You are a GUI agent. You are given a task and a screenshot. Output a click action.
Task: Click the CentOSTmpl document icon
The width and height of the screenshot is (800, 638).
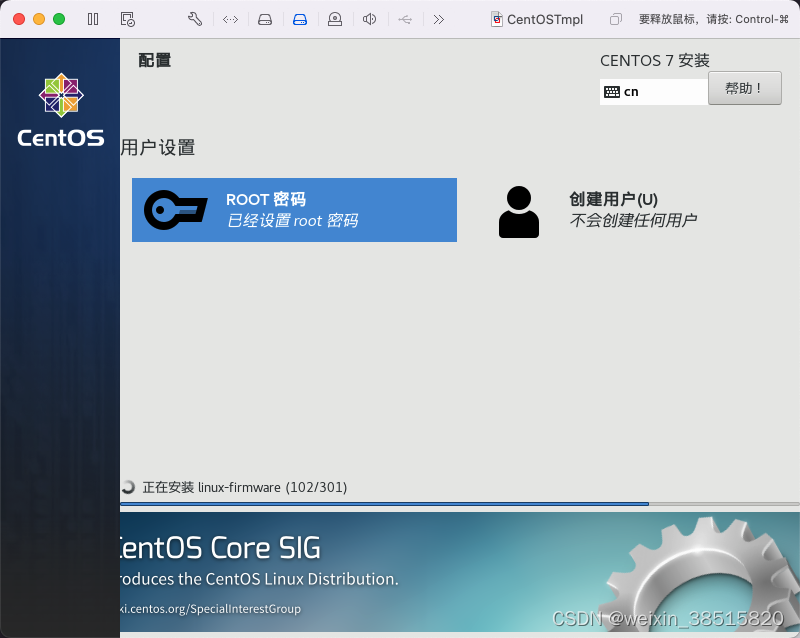(x=496, y=19)
